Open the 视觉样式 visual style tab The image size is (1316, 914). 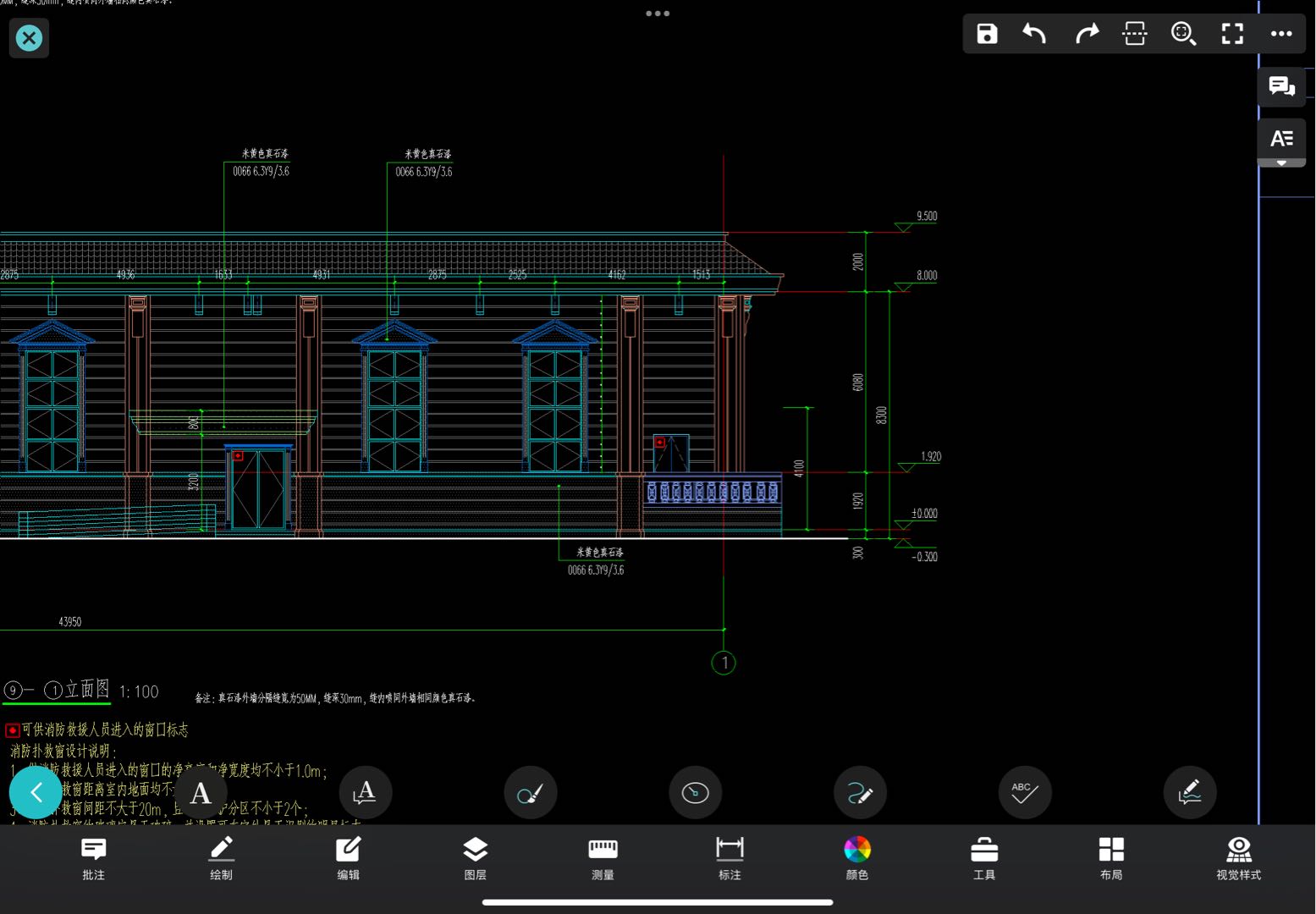(1238, 858)
